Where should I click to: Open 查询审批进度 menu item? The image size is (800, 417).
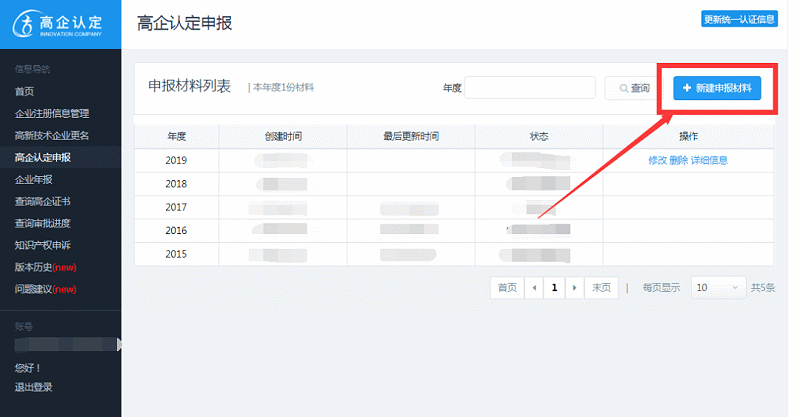point(43,223)
